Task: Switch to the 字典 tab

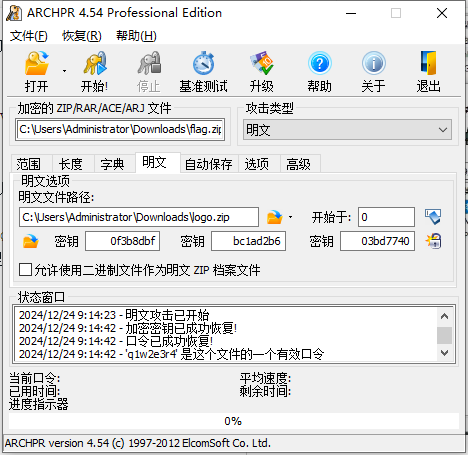Action: click(112, 164)
